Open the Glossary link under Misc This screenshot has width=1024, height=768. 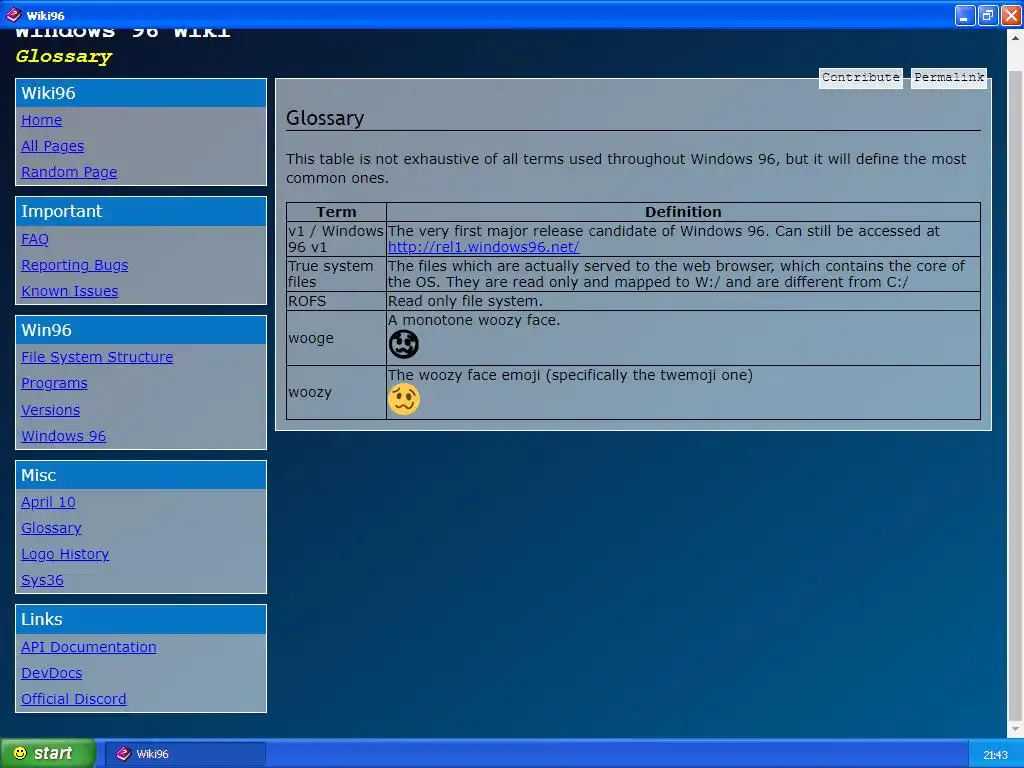click(51, 528)
